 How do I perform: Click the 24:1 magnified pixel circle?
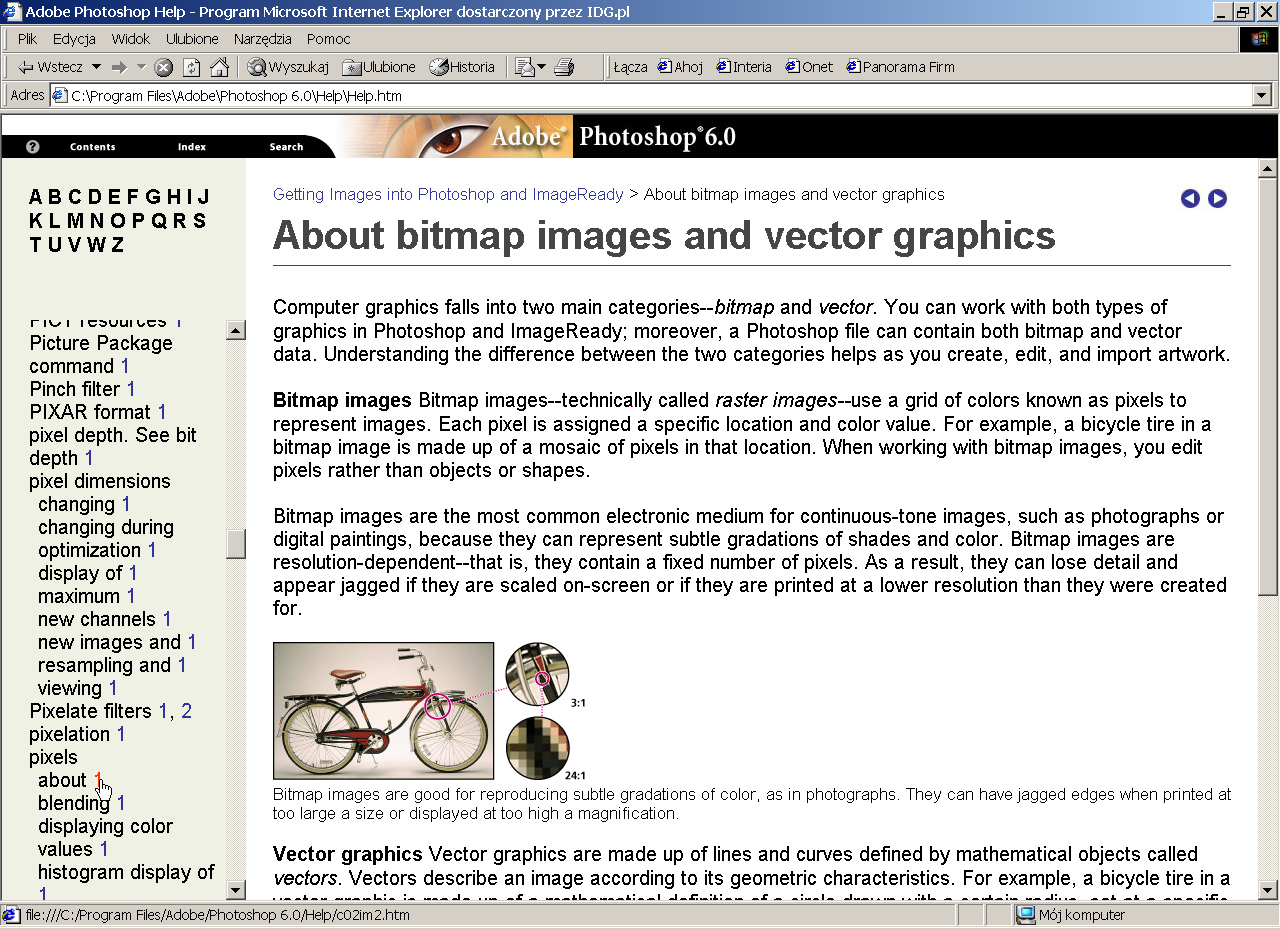click(x=537, y=748)
